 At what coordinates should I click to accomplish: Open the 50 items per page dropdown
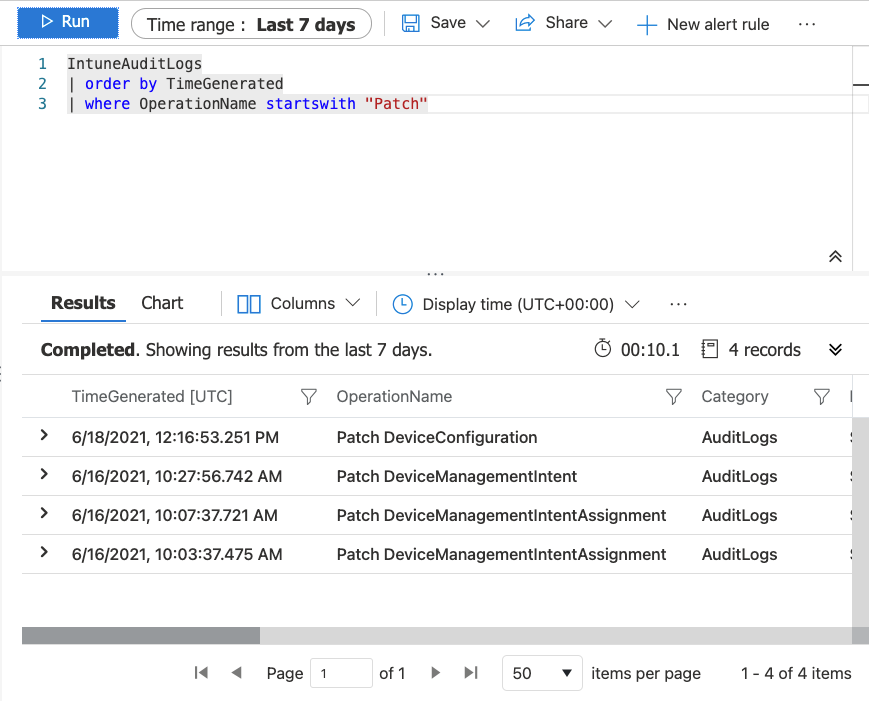click(542, 673)
